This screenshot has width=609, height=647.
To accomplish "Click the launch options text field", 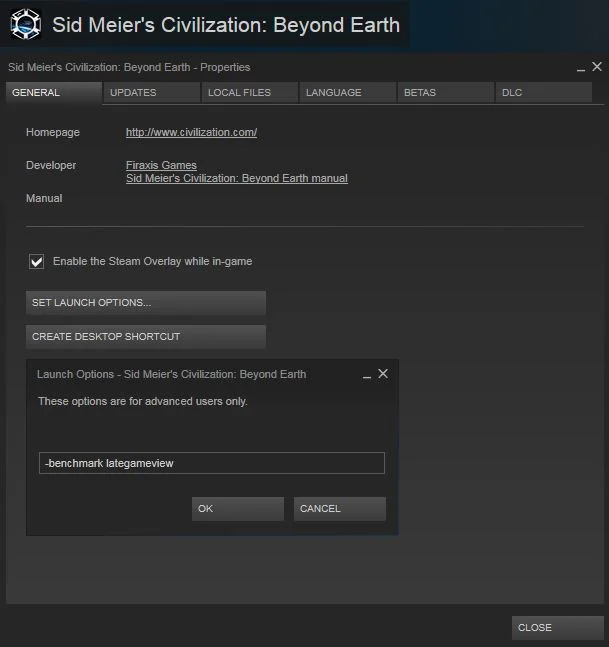I will 212,463.
